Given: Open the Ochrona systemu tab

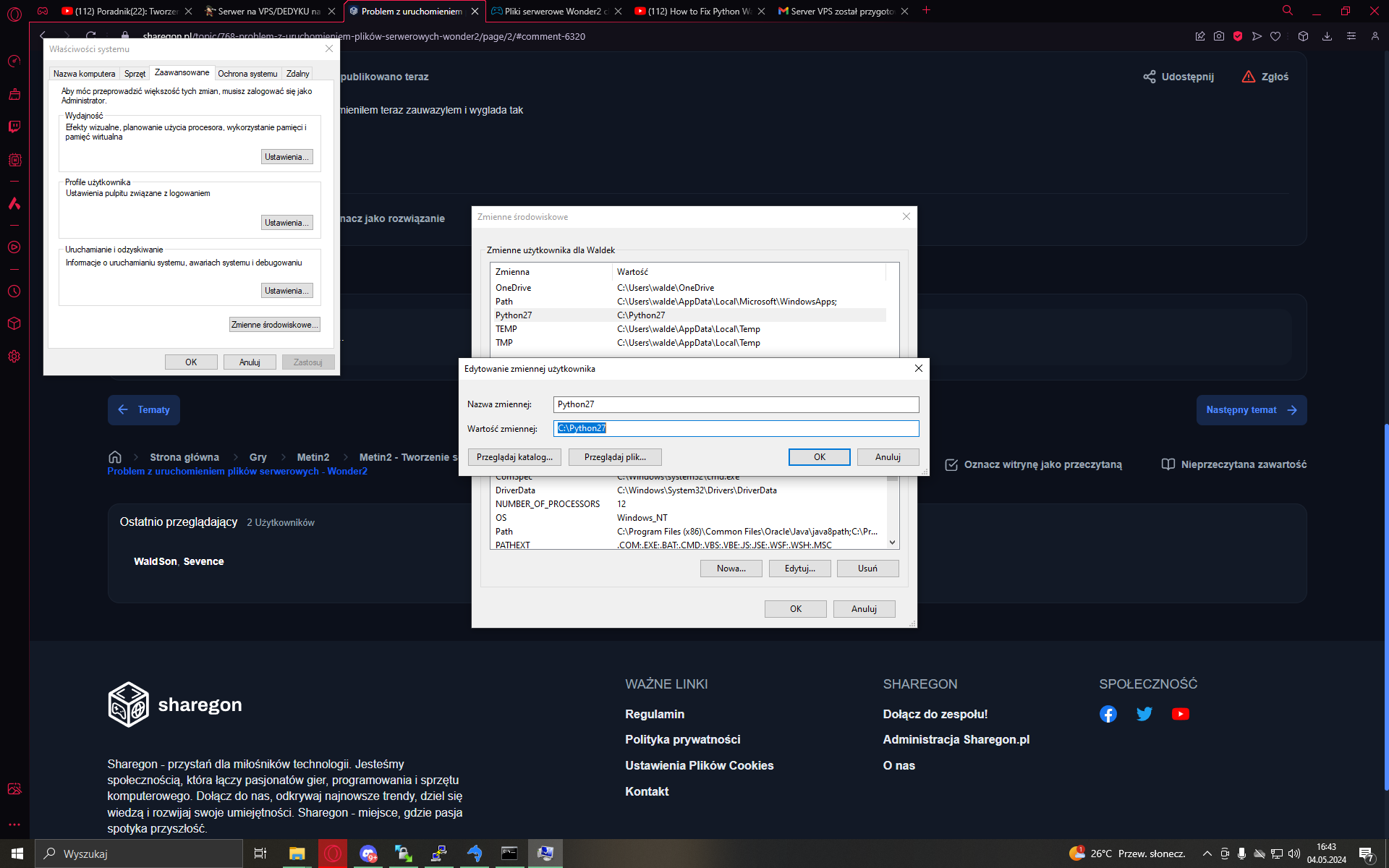Looking at the screenshot, I should click(x=247, y=74).
